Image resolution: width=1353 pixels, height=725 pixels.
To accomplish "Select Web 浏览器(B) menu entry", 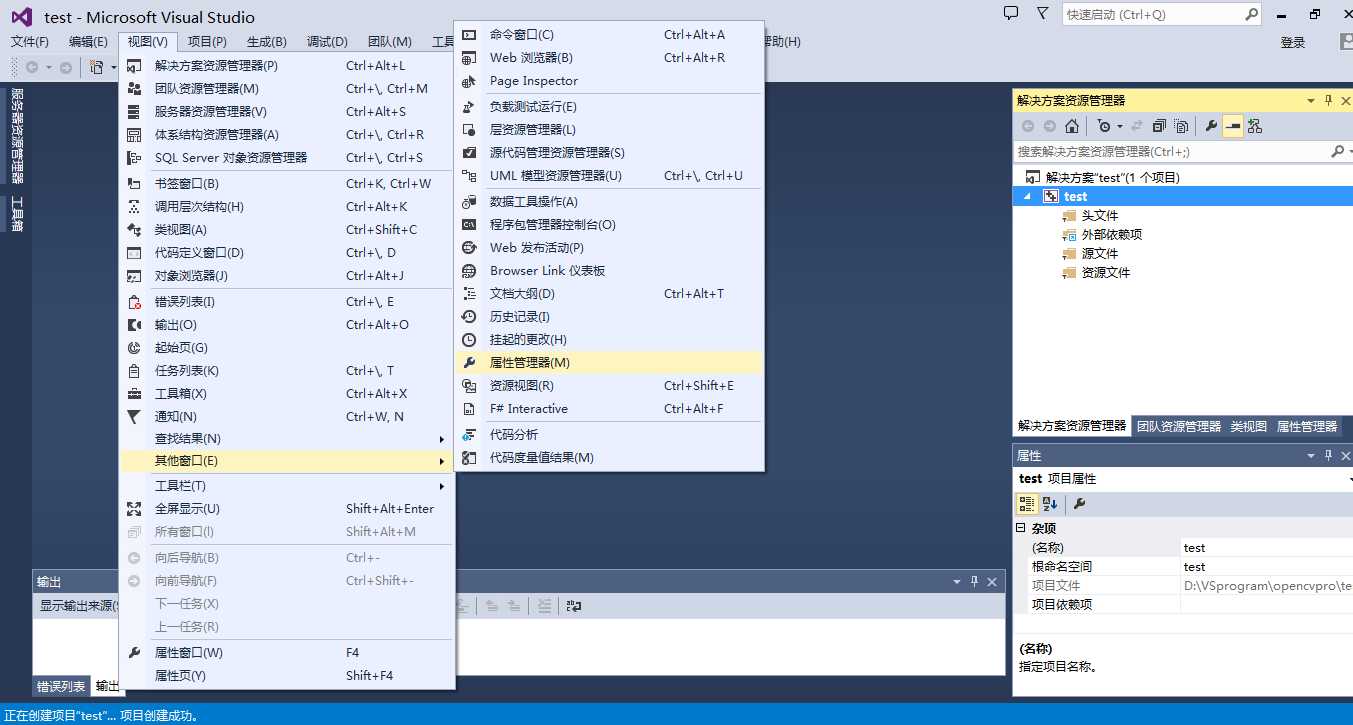I will click(609, 58).
